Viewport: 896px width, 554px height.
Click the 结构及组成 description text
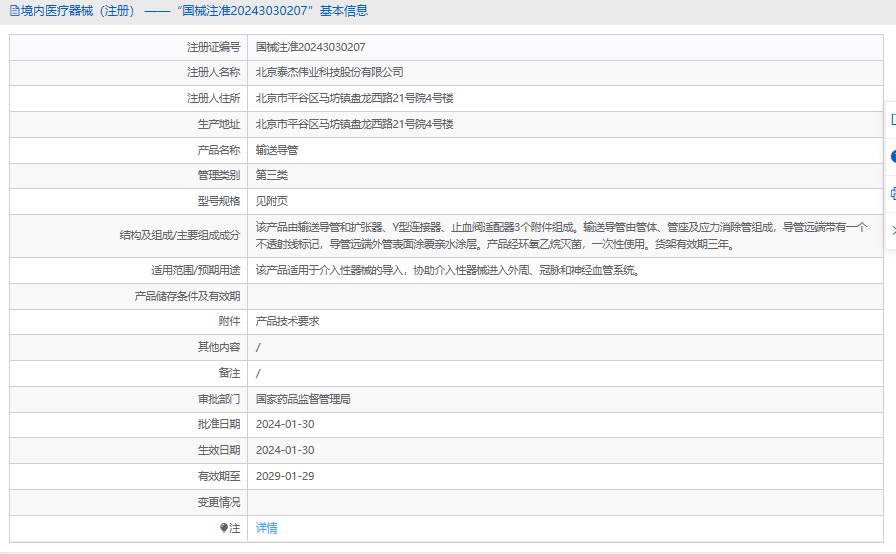[562, 236]
